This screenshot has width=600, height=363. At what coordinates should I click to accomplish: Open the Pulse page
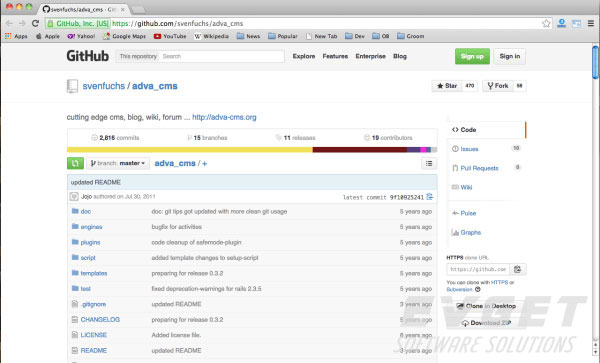point(464,213)
